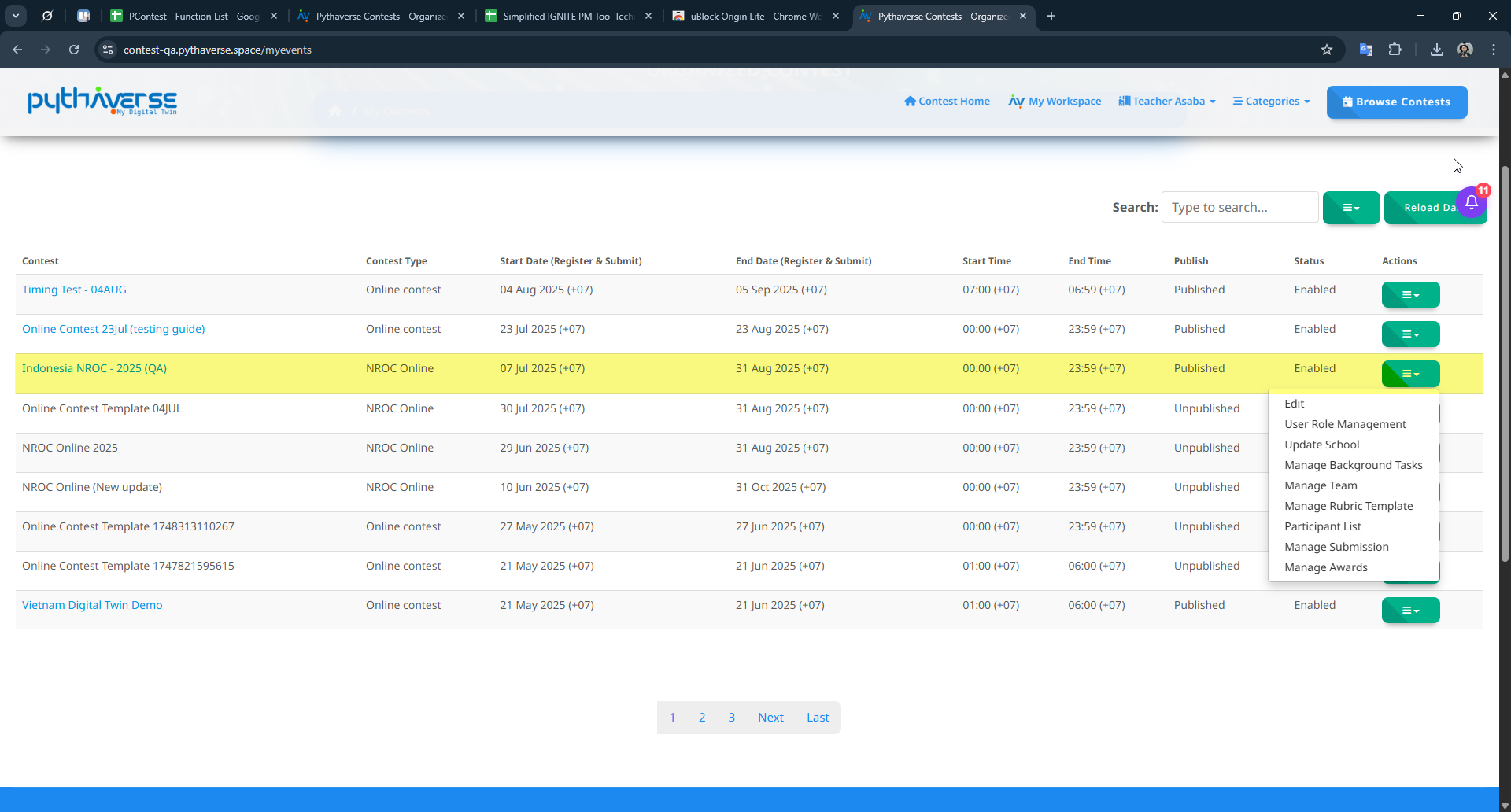The width and height of the screenshot is (1511, 812).
Task: Bookmark this page with the star icon
Action: point(1327,50)
